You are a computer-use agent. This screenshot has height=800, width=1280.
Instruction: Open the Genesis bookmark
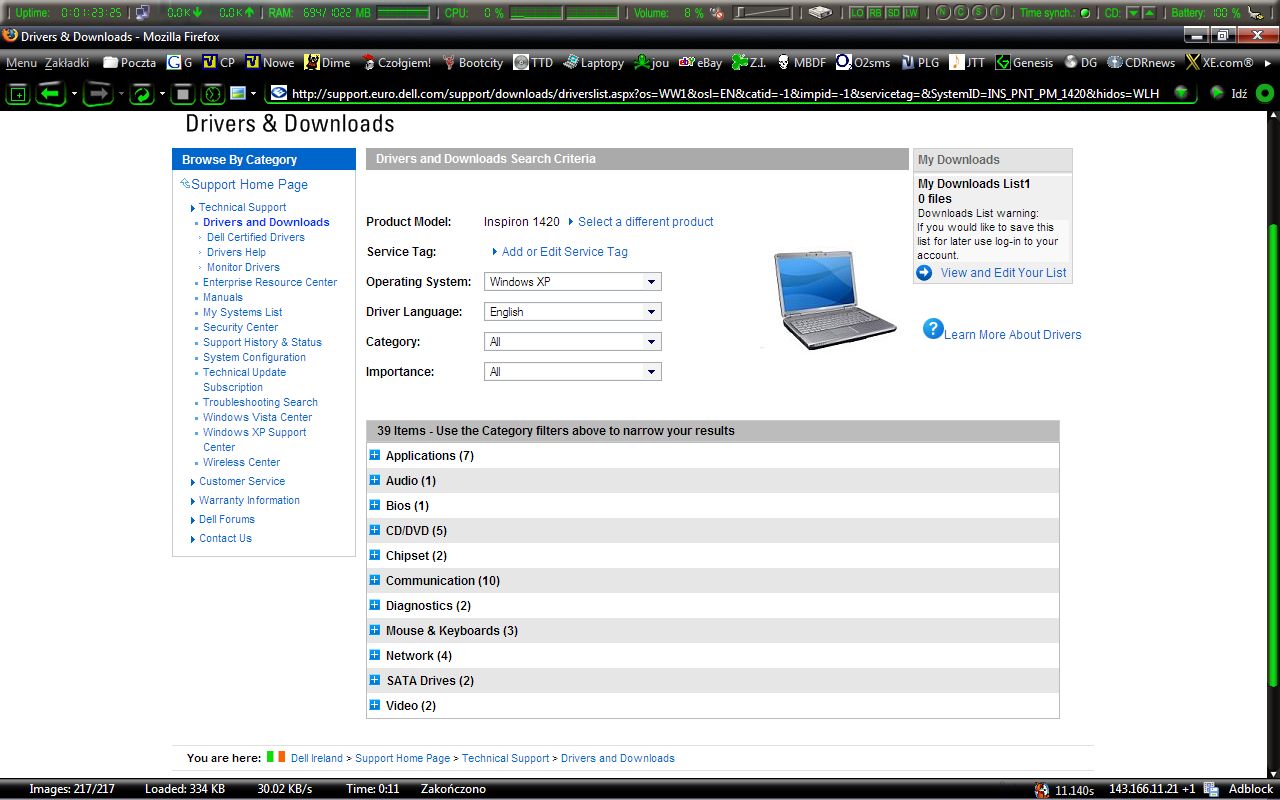1023,62
